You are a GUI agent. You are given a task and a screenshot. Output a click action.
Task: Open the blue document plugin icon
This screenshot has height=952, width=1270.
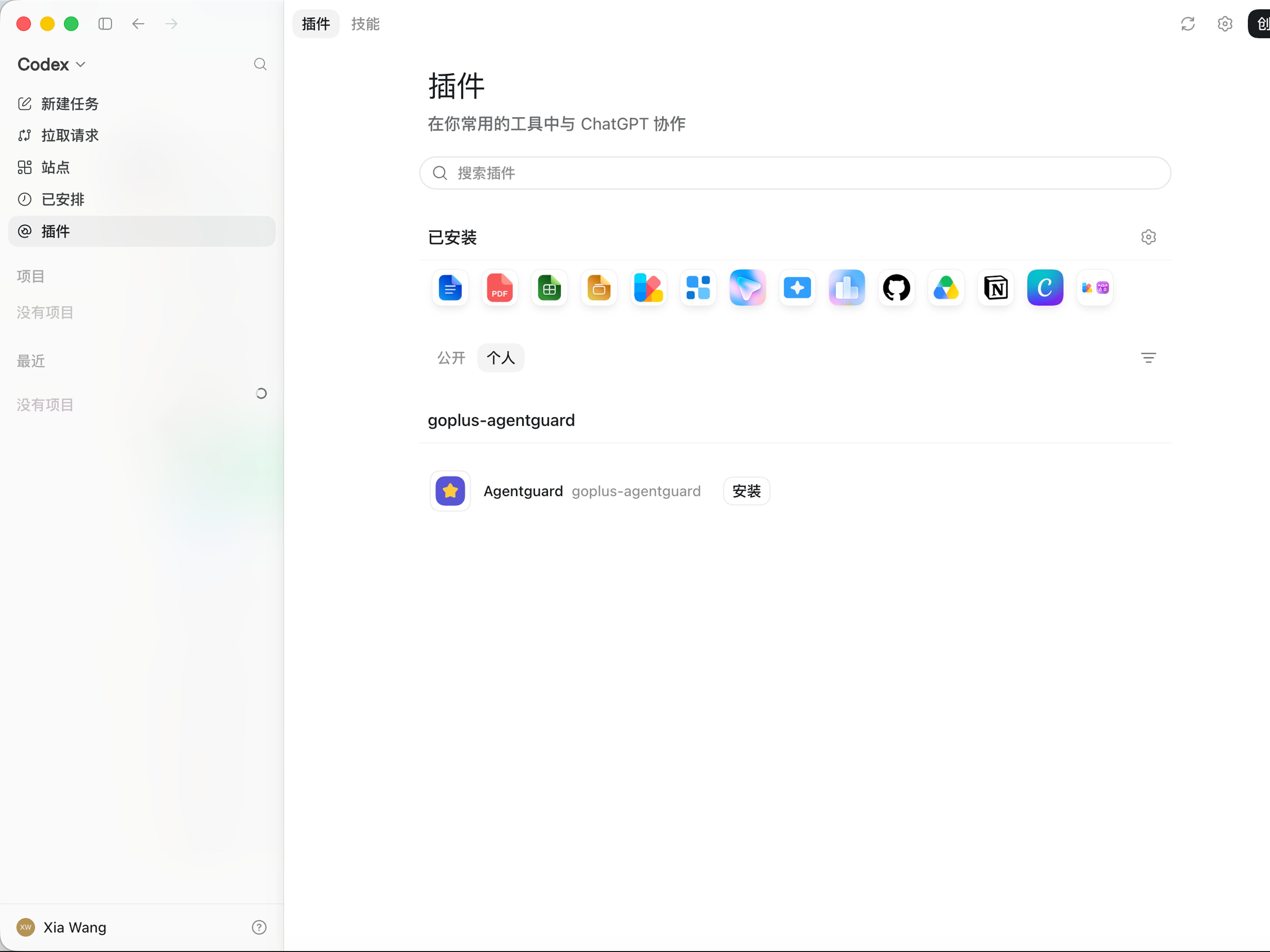(x=450, y=288)
